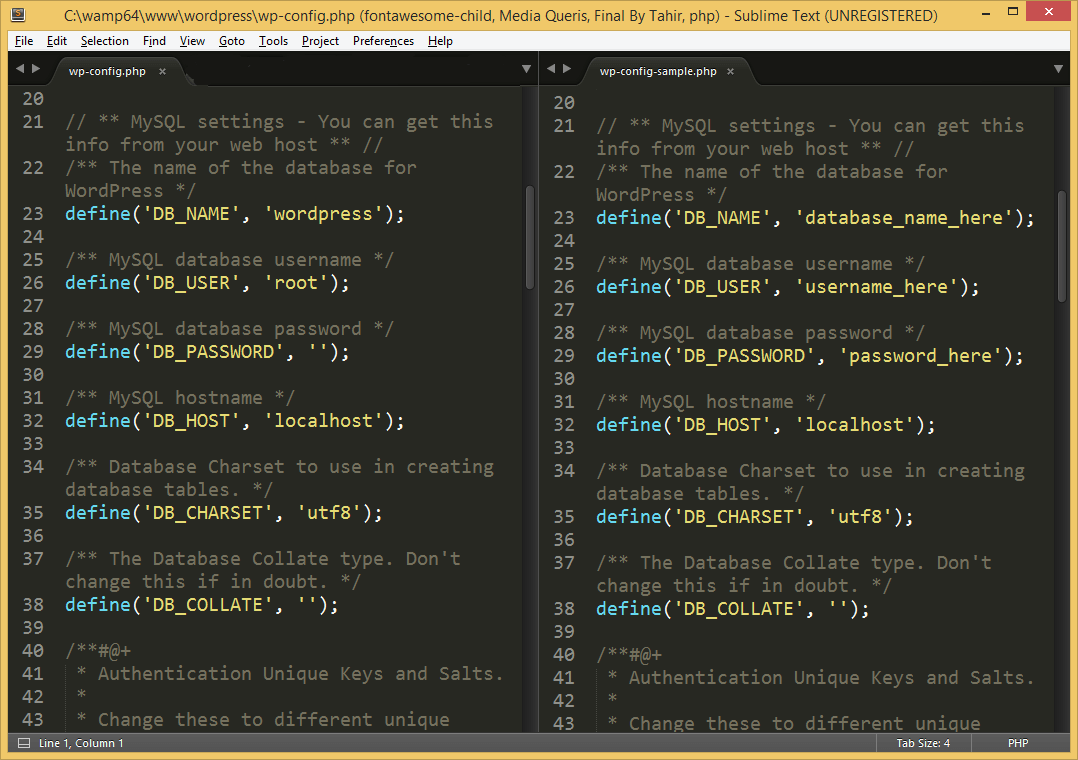Click the Line 1, Column 1 status
This screenshot has width=1078, height=760.
point(81,743)
